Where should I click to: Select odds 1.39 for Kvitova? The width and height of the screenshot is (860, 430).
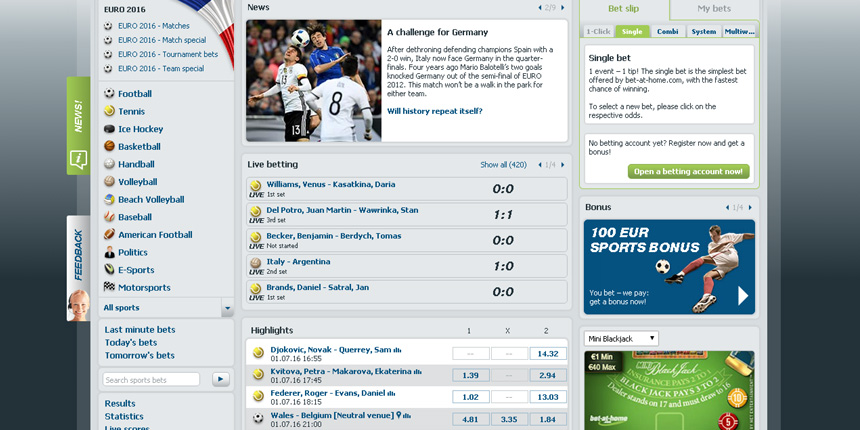click(x=471, y=375)
